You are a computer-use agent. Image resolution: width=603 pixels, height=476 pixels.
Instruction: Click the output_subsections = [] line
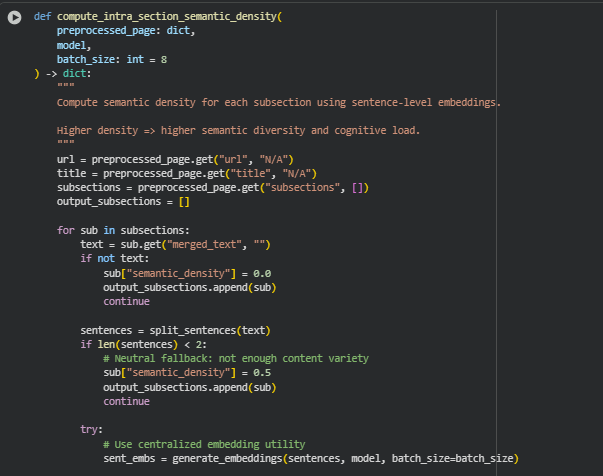(x=123, y=201)
